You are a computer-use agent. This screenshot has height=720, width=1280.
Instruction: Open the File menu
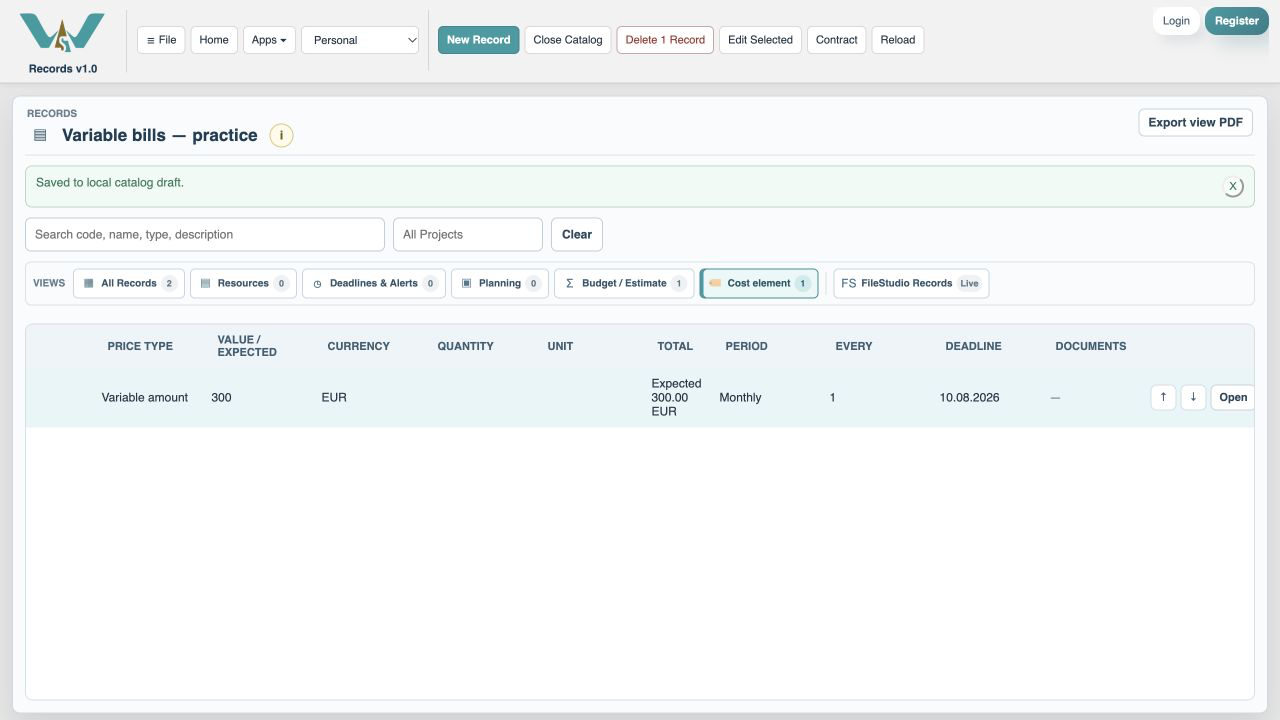point(161,40)
